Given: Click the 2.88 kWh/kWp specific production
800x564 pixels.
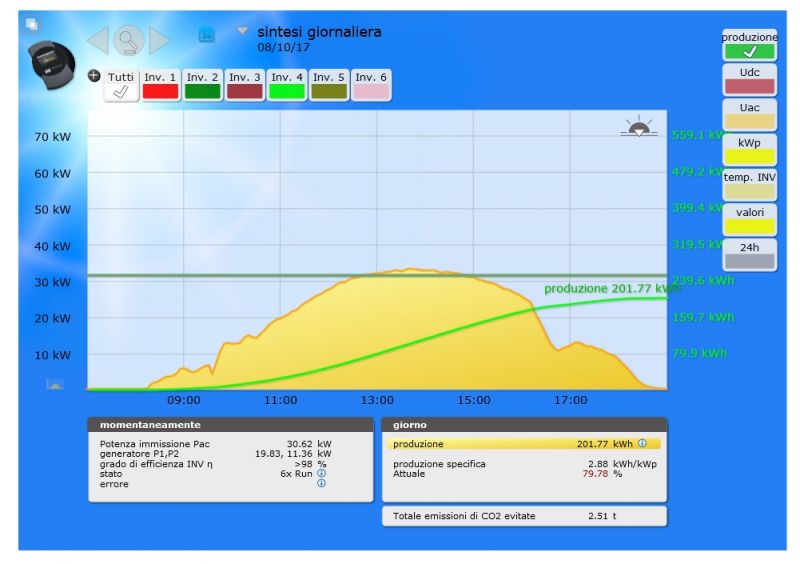Looking at the screenshot, I should tap(622, 464).
